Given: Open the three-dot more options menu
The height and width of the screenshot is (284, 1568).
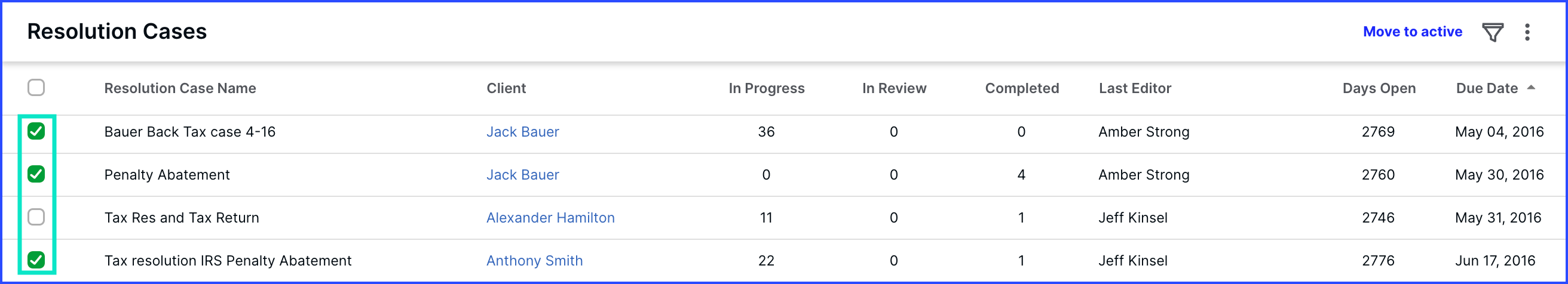Looking at the screenshot, I should 1527,32.
